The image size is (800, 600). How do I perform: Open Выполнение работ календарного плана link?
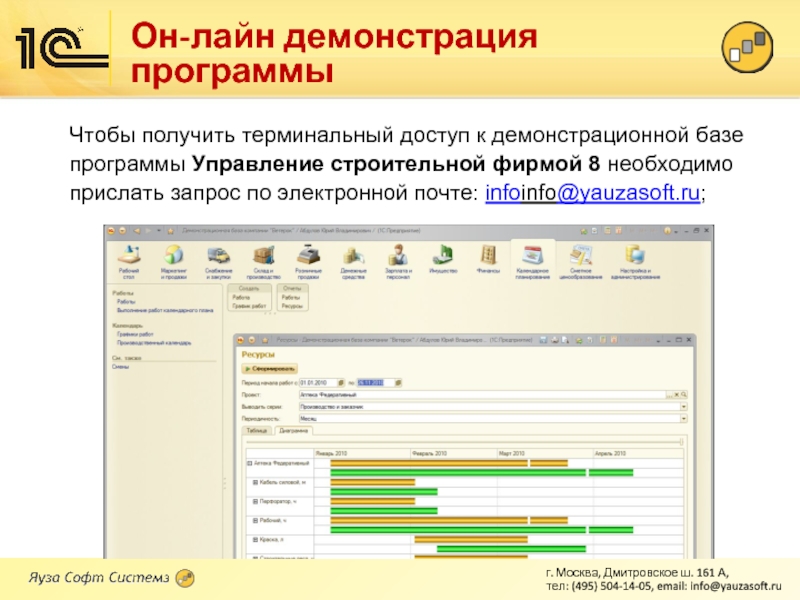[x=165, y=310]
